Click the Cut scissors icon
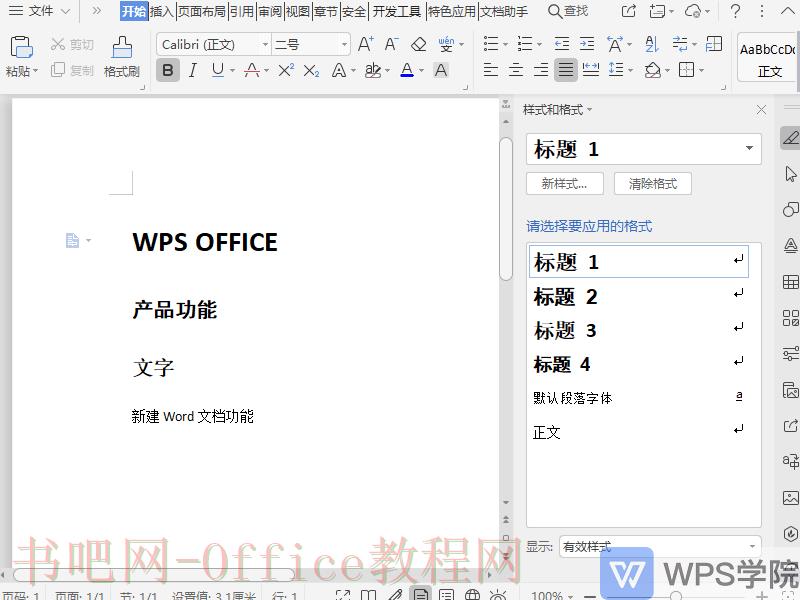This screenshot has width=800, height=600. [x=58, y=44]
